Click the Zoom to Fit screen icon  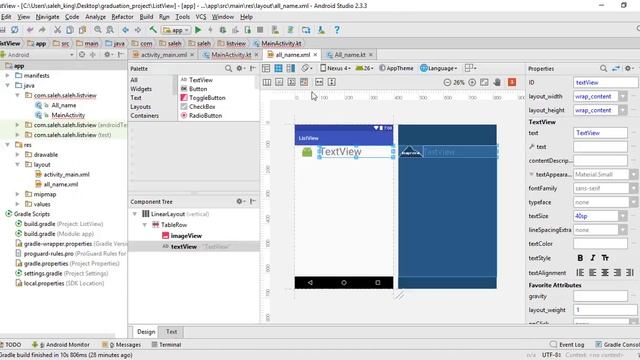(x=484, y=82)
